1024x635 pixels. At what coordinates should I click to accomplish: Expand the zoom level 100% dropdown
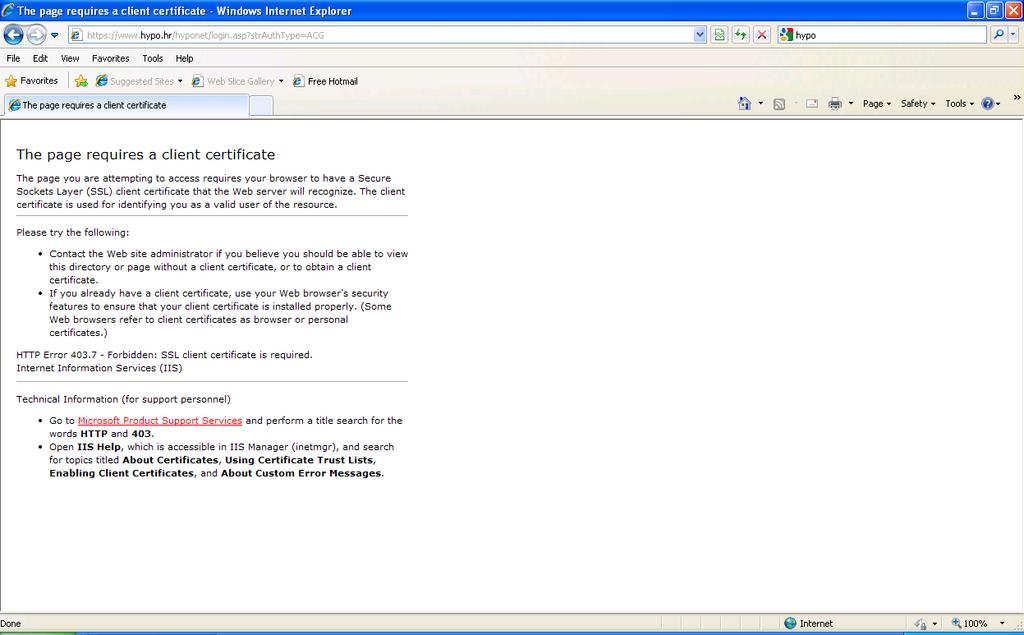pyautogui.click(x=1002, y=623)
